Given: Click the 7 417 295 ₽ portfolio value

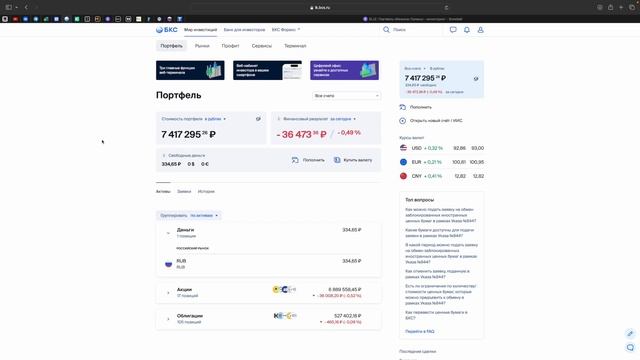Looking at the screenshot, I should coord(188,134).
